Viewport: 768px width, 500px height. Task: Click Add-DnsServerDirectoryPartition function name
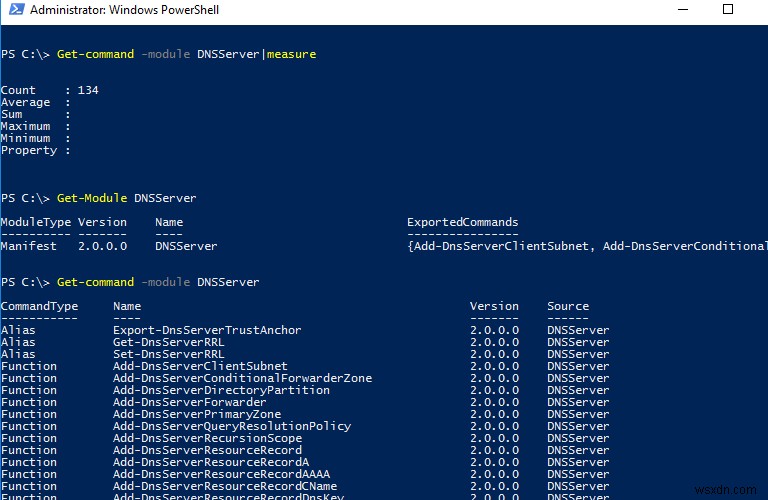[221, 390]
